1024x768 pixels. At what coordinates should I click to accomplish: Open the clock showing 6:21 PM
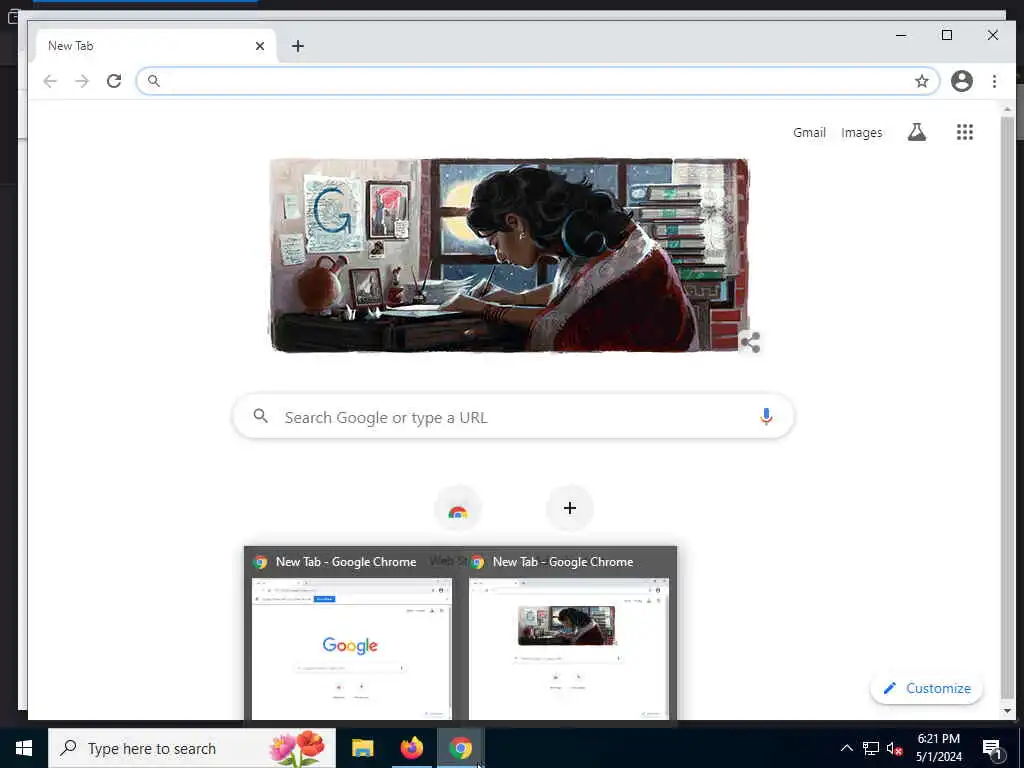[938, 748]
